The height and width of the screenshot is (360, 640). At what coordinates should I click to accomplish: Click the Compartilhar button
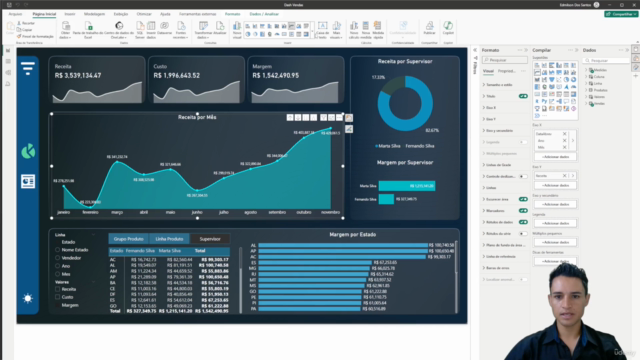[621, 14]
